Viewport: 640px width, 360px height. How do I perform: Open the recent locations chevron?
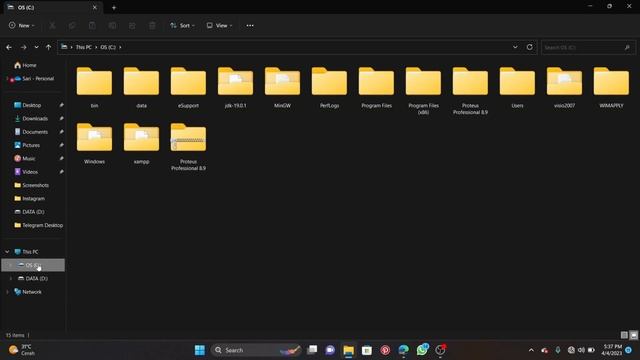[x=36, y=47]
